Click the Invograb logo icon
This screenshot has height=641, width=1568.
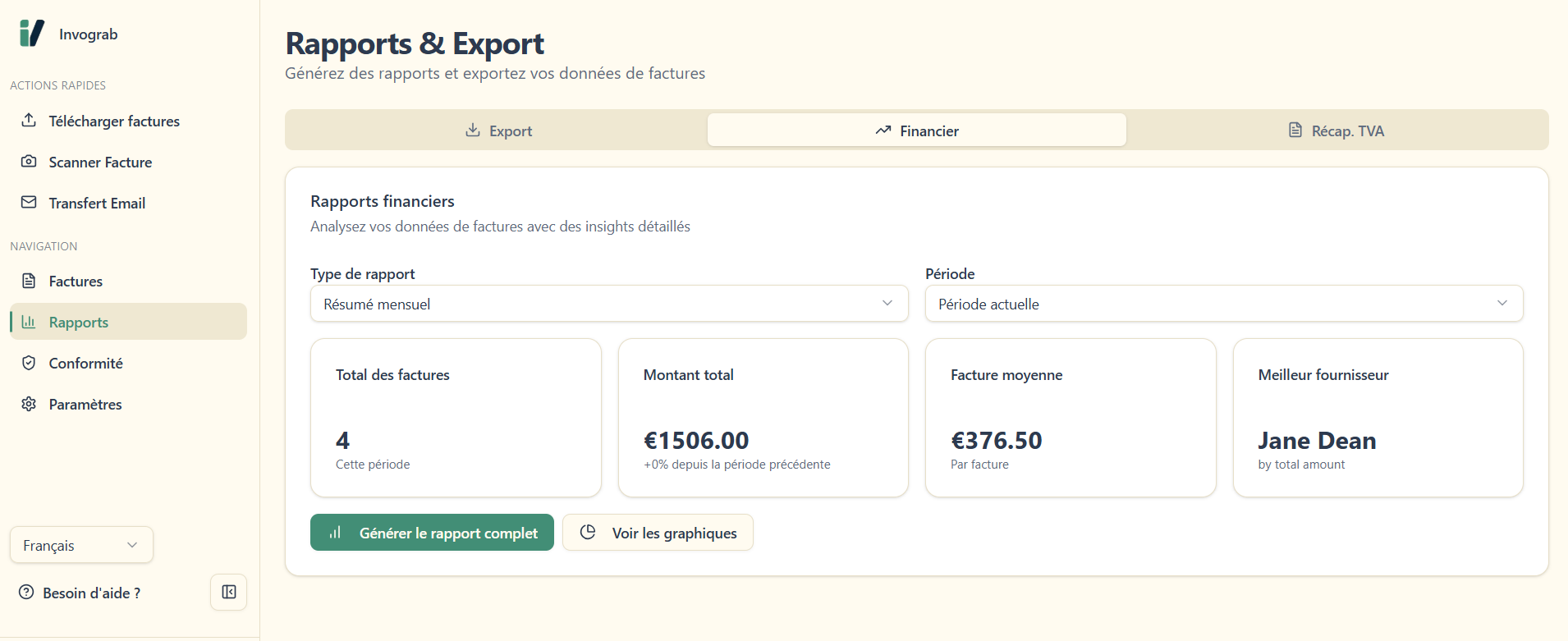(31, 34)
